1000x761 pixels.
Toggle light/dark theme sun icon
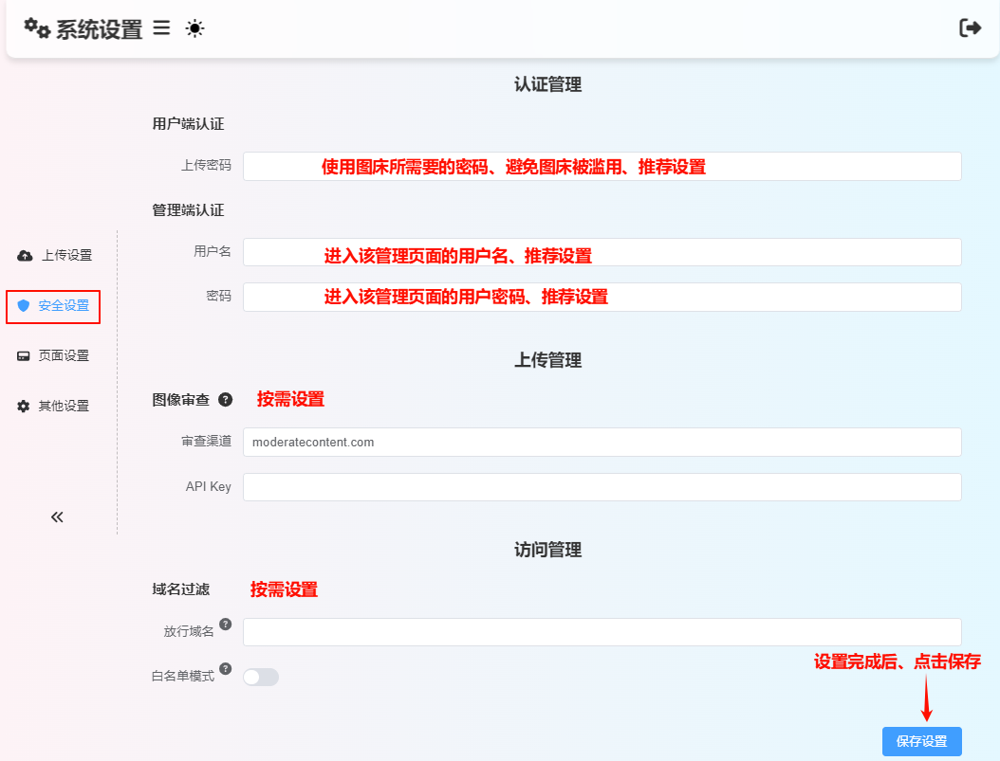tap(195, 29)
